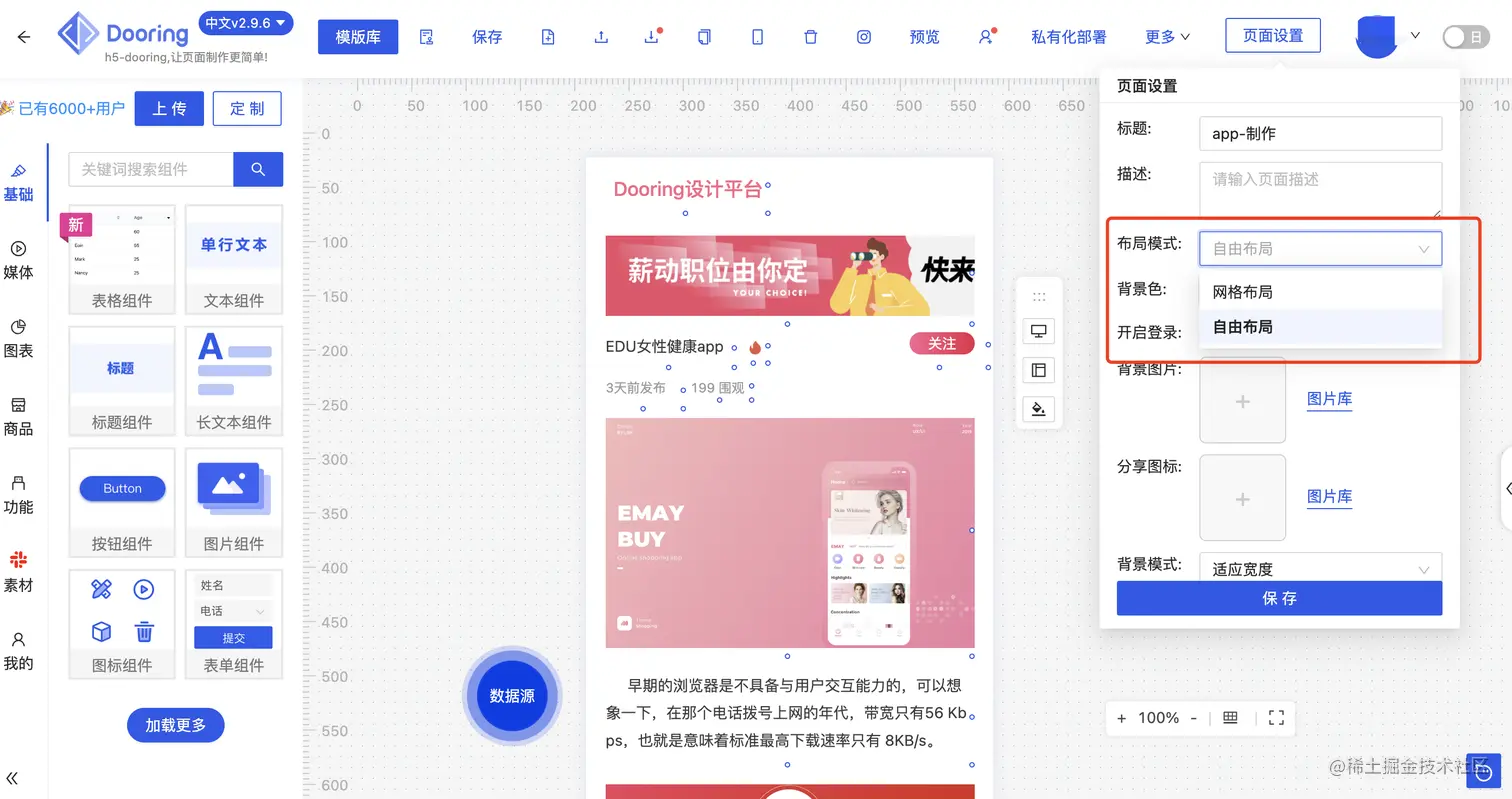Switch to the 基础 component tab
The height and width of the screenshot is (799, 1512).
(x=18, y=183)
